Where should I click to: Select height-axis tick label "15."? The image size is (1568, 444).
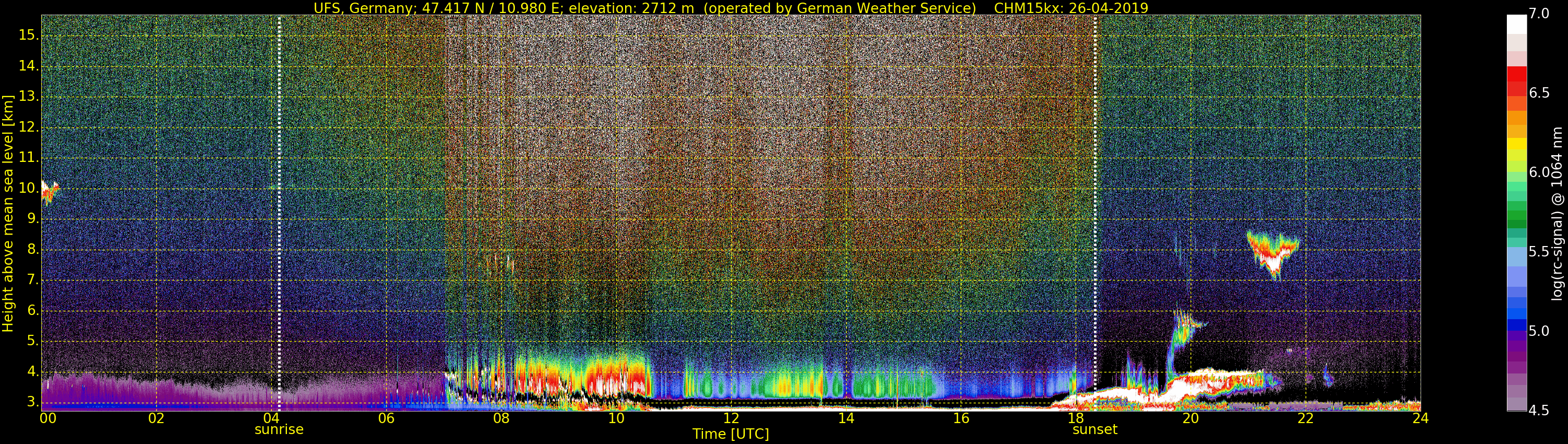pyautogui.click(x=28, y=36)
